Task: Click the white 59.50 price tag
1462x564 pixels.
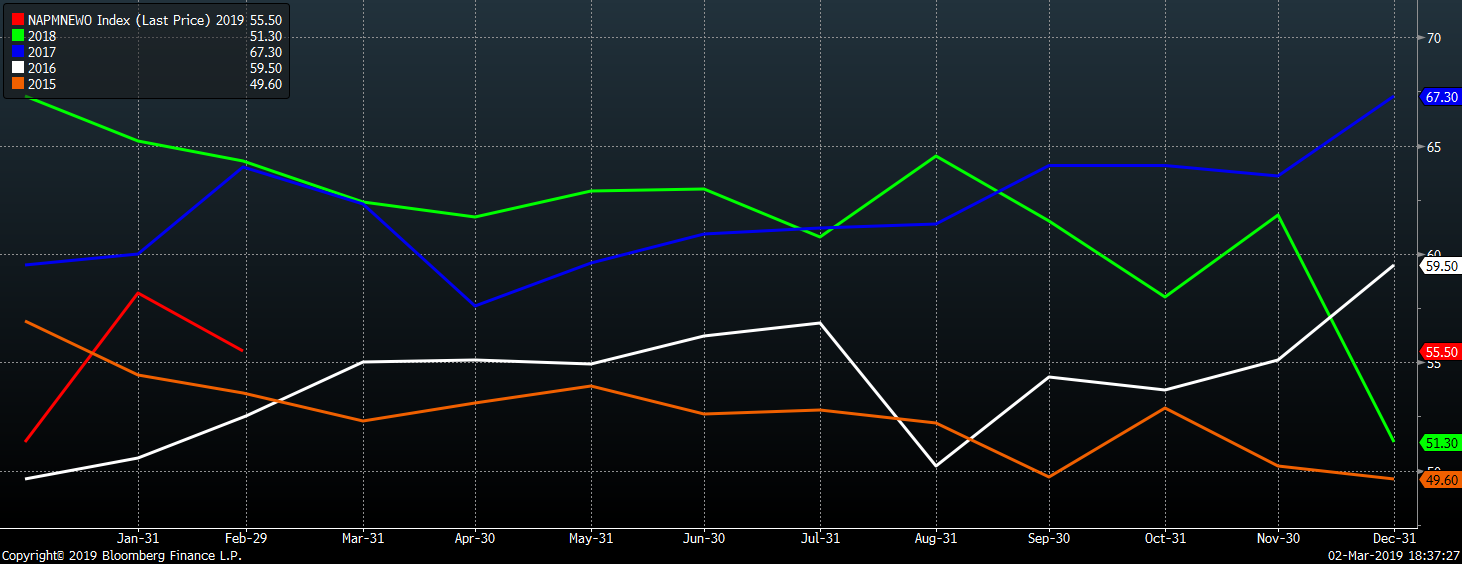Action: 1440,266
